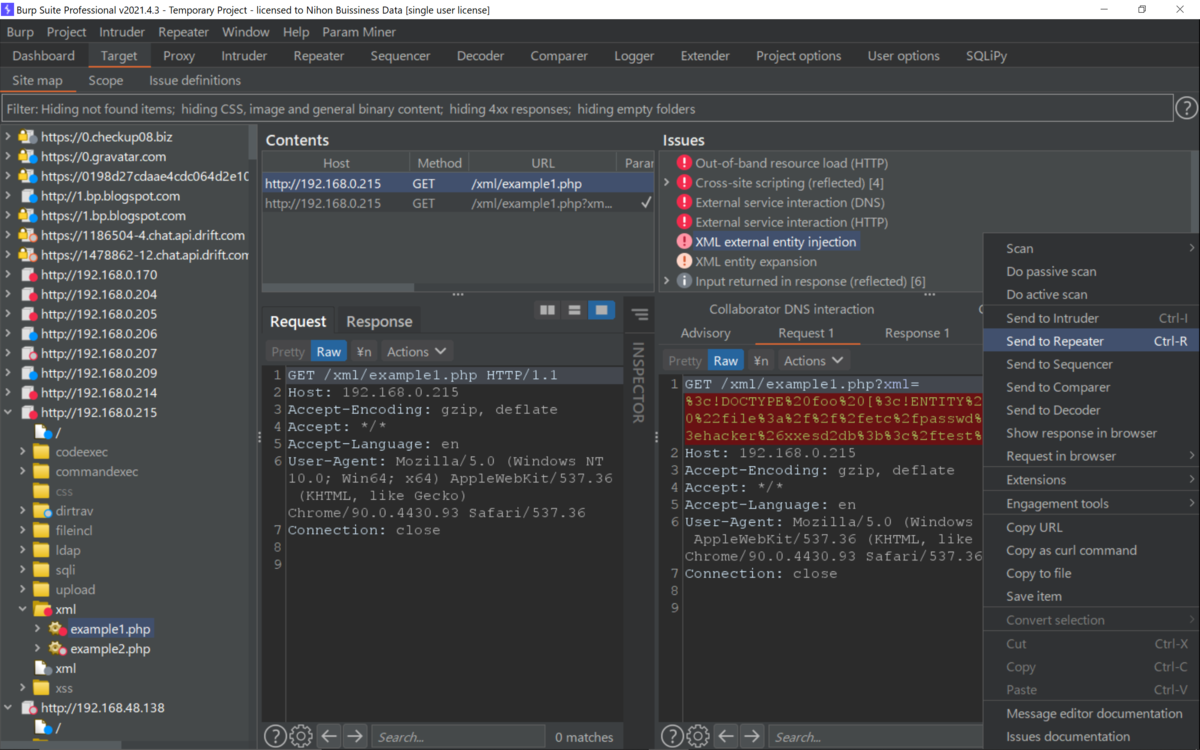The width and height of the screenshot is (1200, 750).
Task: Click file icon for xml leaf item
Action: (x=42, y=668)
